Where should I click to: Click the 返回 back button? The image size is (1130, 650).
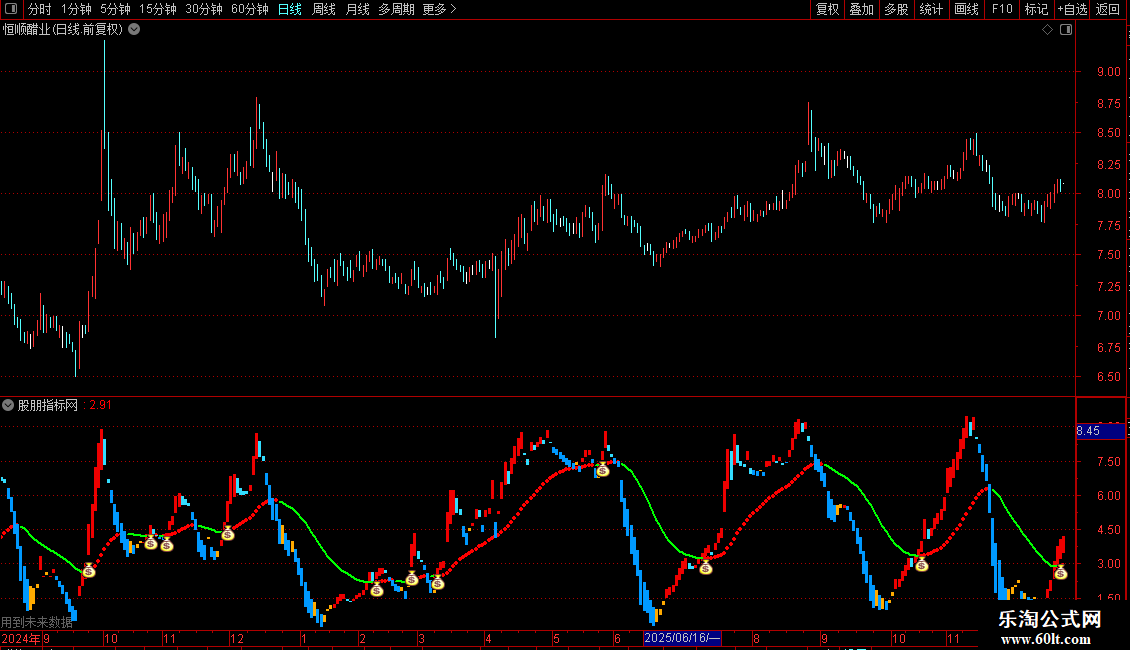click(1108, 9)
